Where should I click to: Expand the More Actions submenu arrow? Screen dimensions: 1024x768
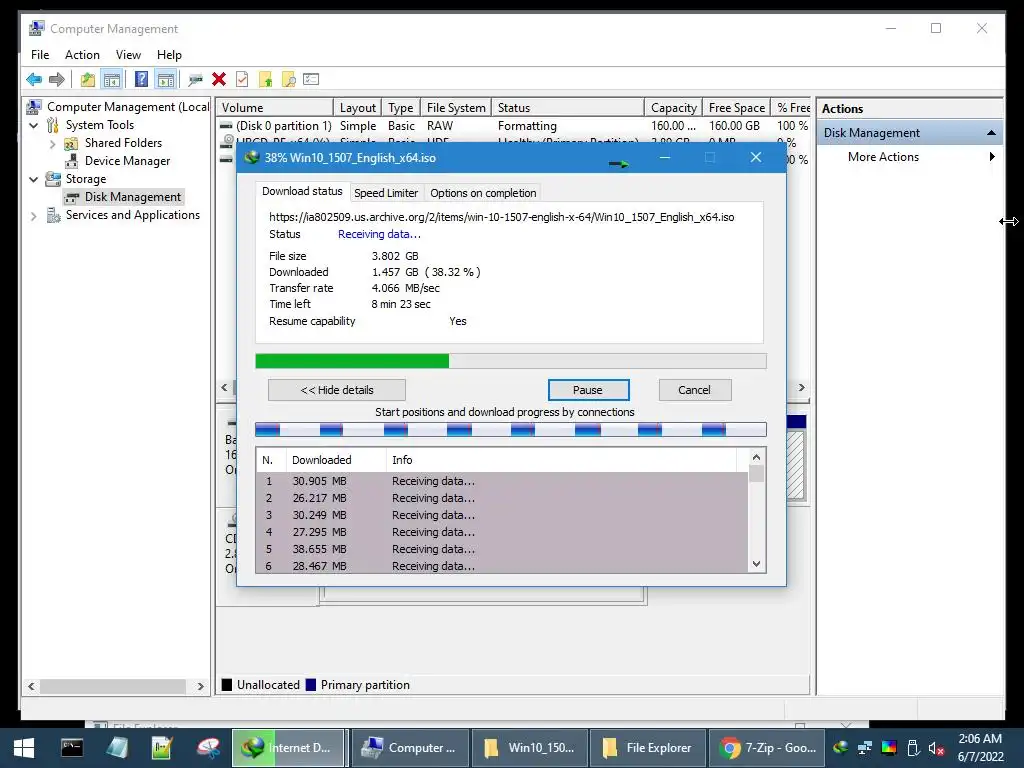point(992,157)
